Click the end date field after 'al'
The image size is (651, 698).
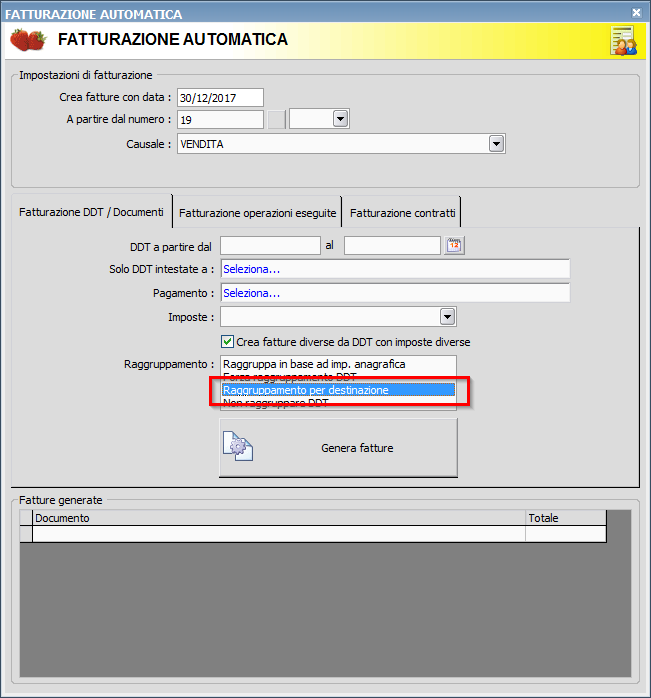[392, 246]
